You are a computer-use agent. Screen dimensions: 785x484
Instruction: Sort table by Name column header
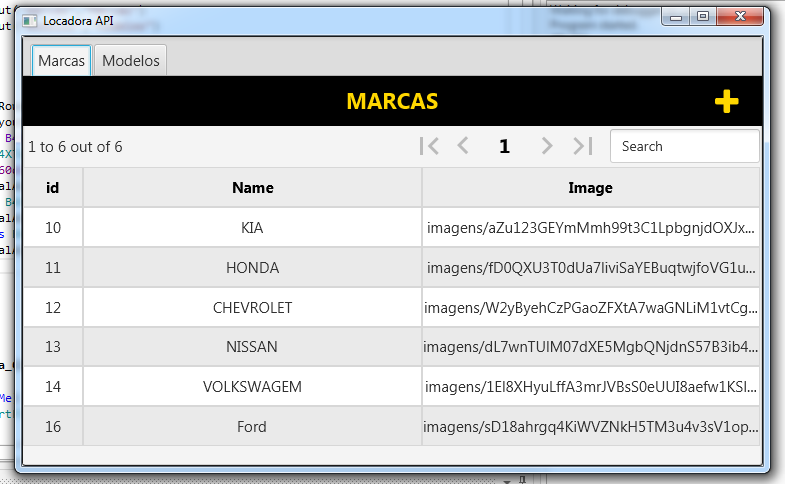(252, 188)
